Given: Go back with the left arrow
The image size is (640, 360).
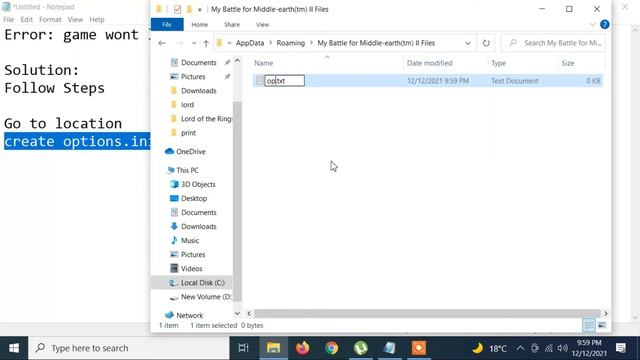Looking at the screenshot, I should 162,43.
